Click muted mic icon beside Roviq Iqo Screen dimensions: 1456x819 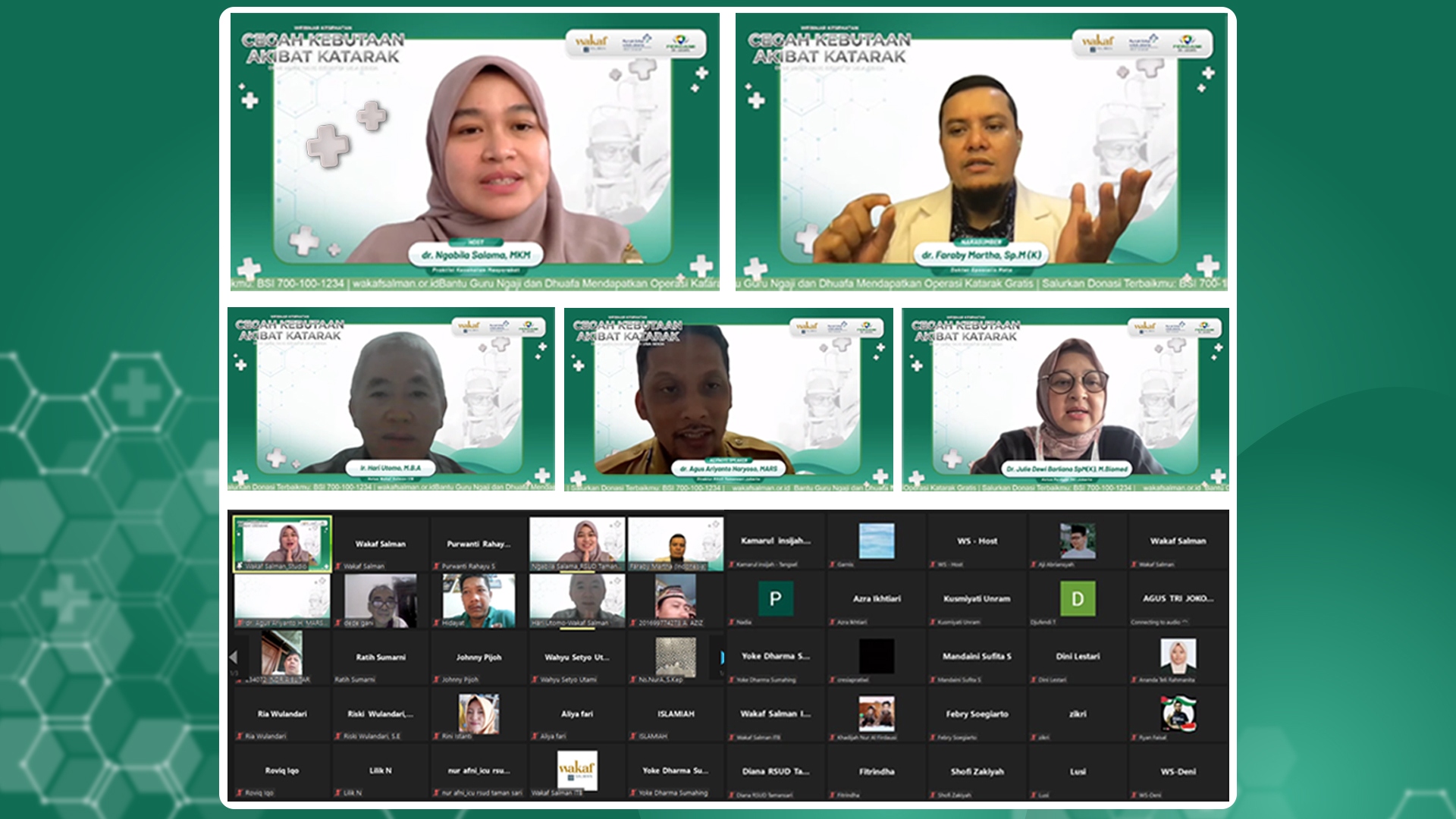pos(240,793)
